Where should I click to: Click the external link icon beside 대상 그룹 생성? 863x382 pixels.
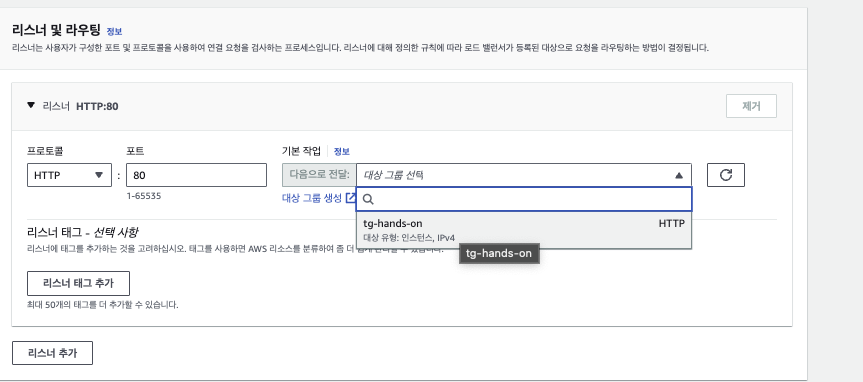350,198
